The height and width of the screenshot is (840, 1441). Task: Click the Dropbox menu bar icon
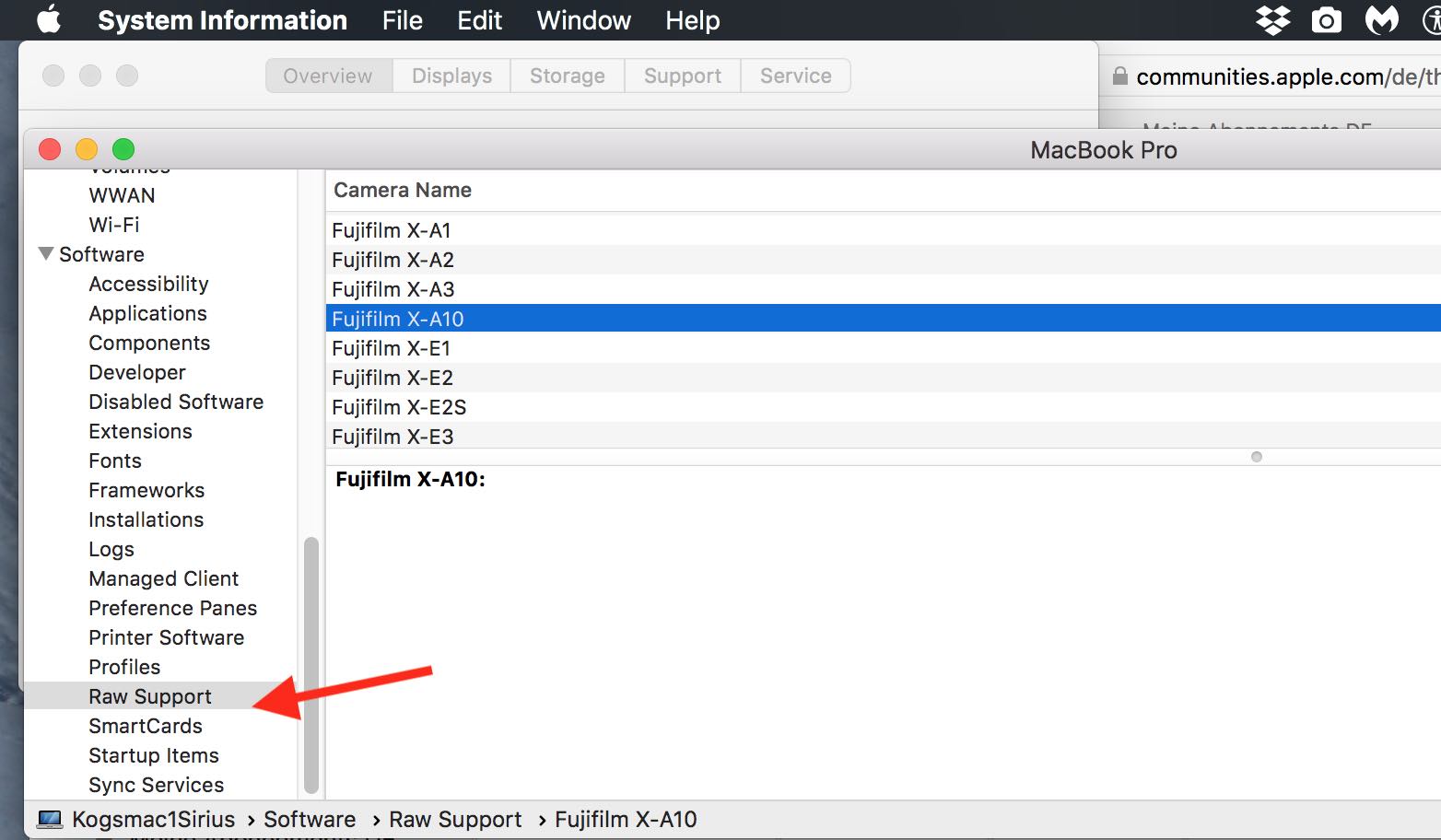(x=1273, y=19)
